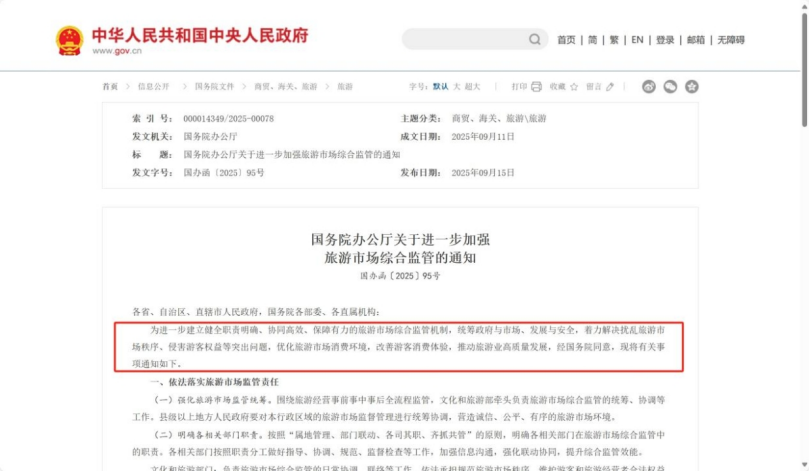This screenshot has height=472, width=809.
Task: Click the printer icon to print
Action: click(x=536, y=87)
